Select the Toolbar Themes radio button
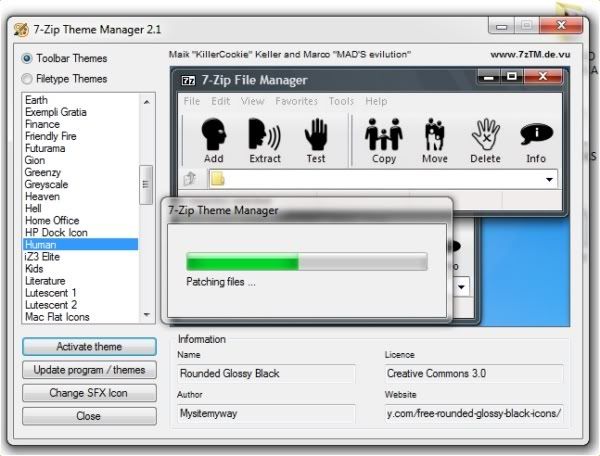 pyautogui.click(x=27, y=59)
